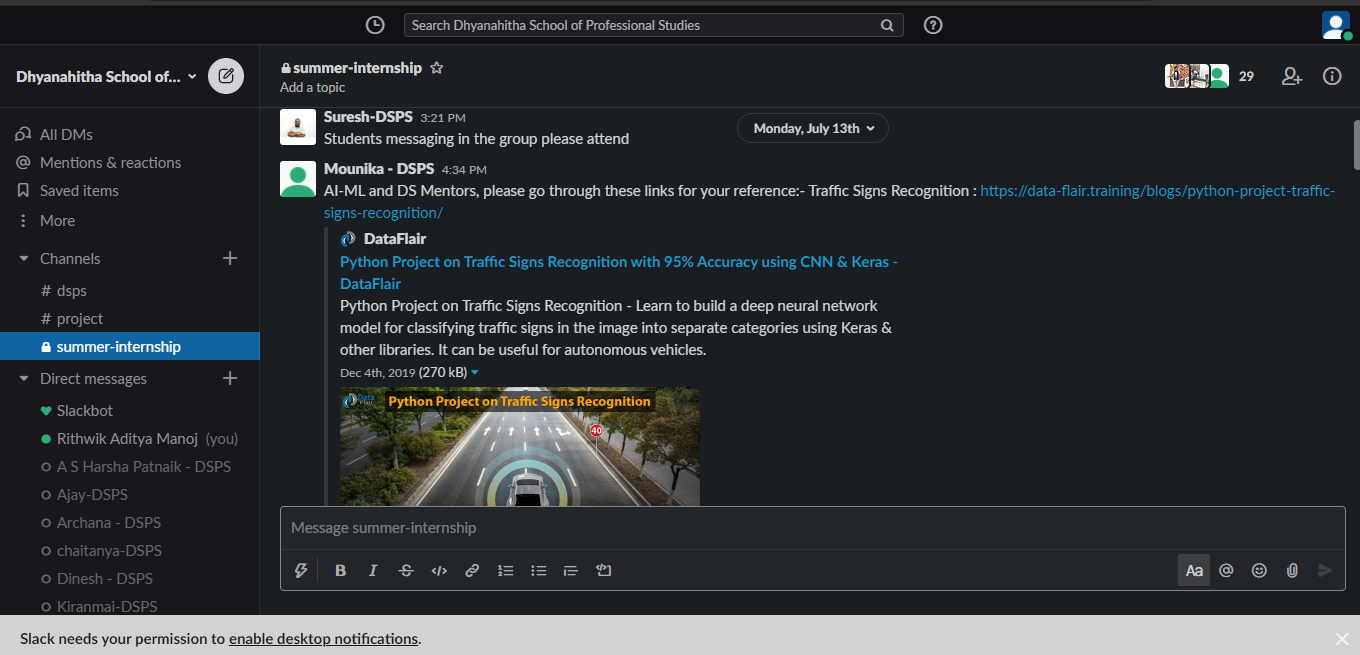Open the Monday, July 13th date dropdown
The height and width of the screenshot is (655, 1360).
813,128
